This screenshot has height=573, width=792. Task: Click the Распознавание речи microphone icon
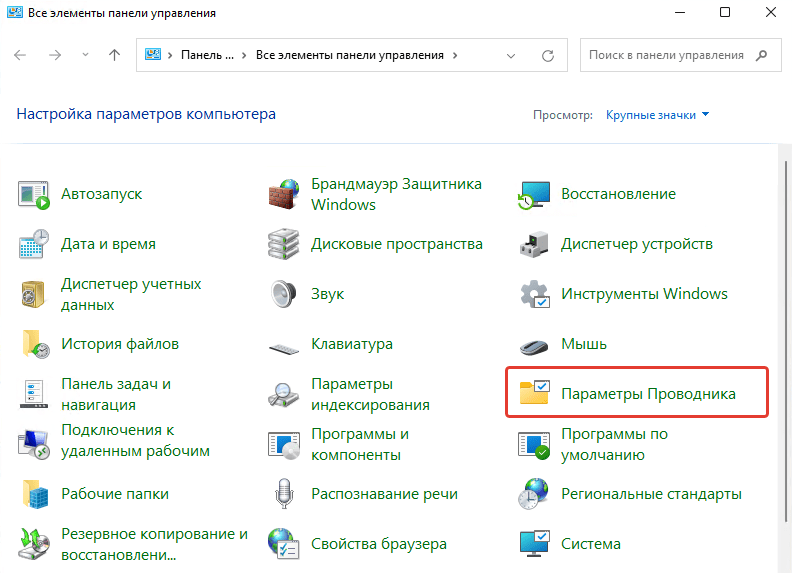(284, 494)
